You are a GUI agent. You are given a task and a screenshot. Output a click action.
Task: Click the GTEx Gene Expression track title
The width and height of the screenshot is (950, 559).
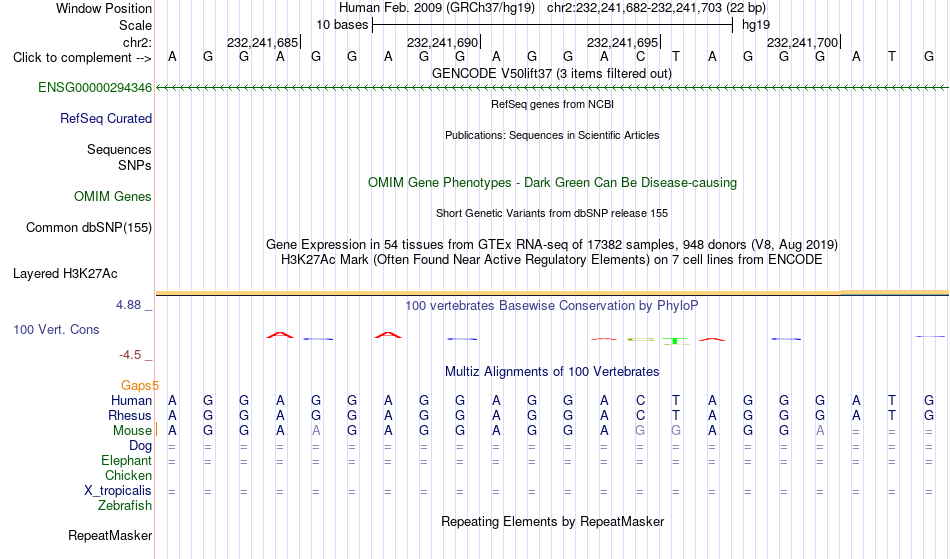(x=552, y=245)
